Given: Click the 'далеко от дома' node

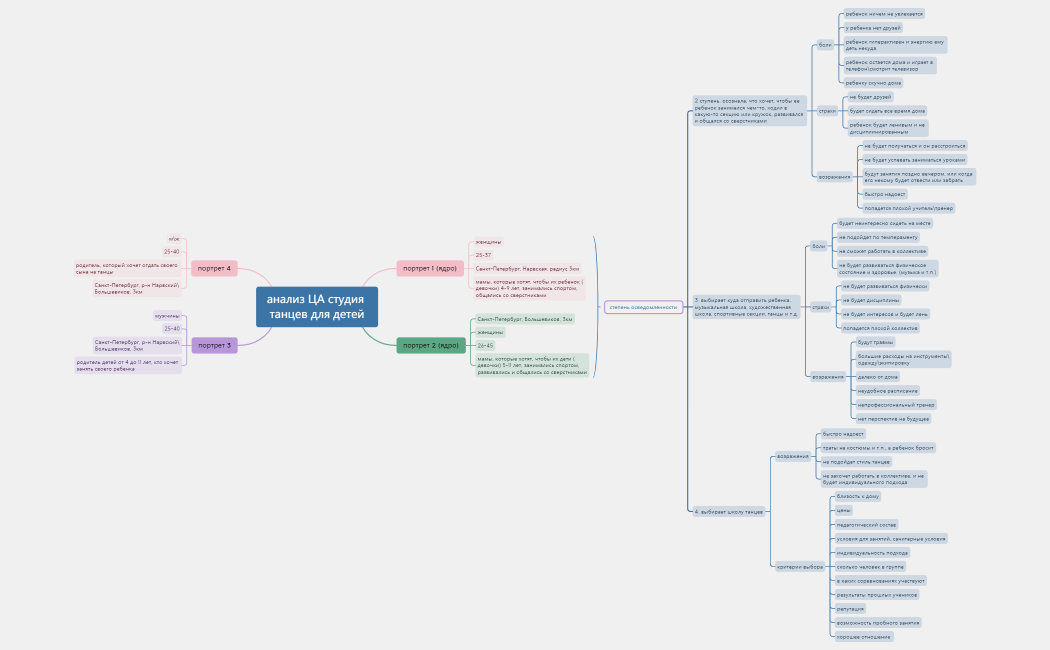Looking at the screenshot, I should click(876, 377).
